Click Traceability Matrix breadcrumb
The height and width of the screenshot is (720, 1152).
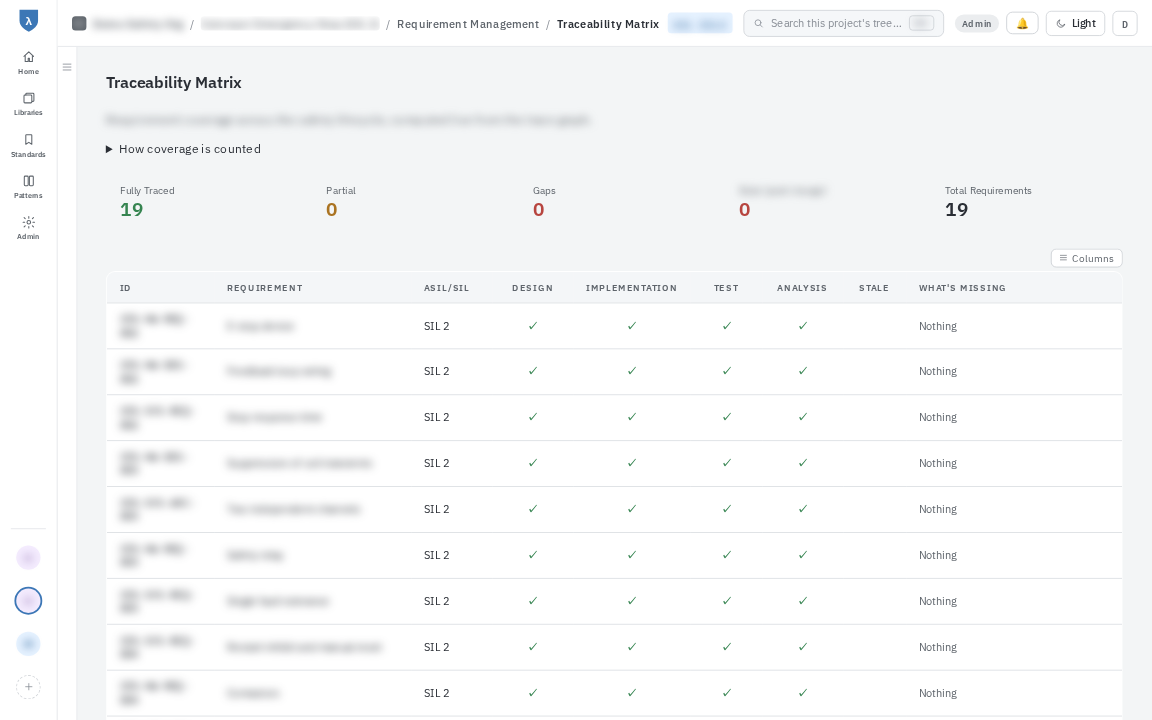(x=608, y=24)
